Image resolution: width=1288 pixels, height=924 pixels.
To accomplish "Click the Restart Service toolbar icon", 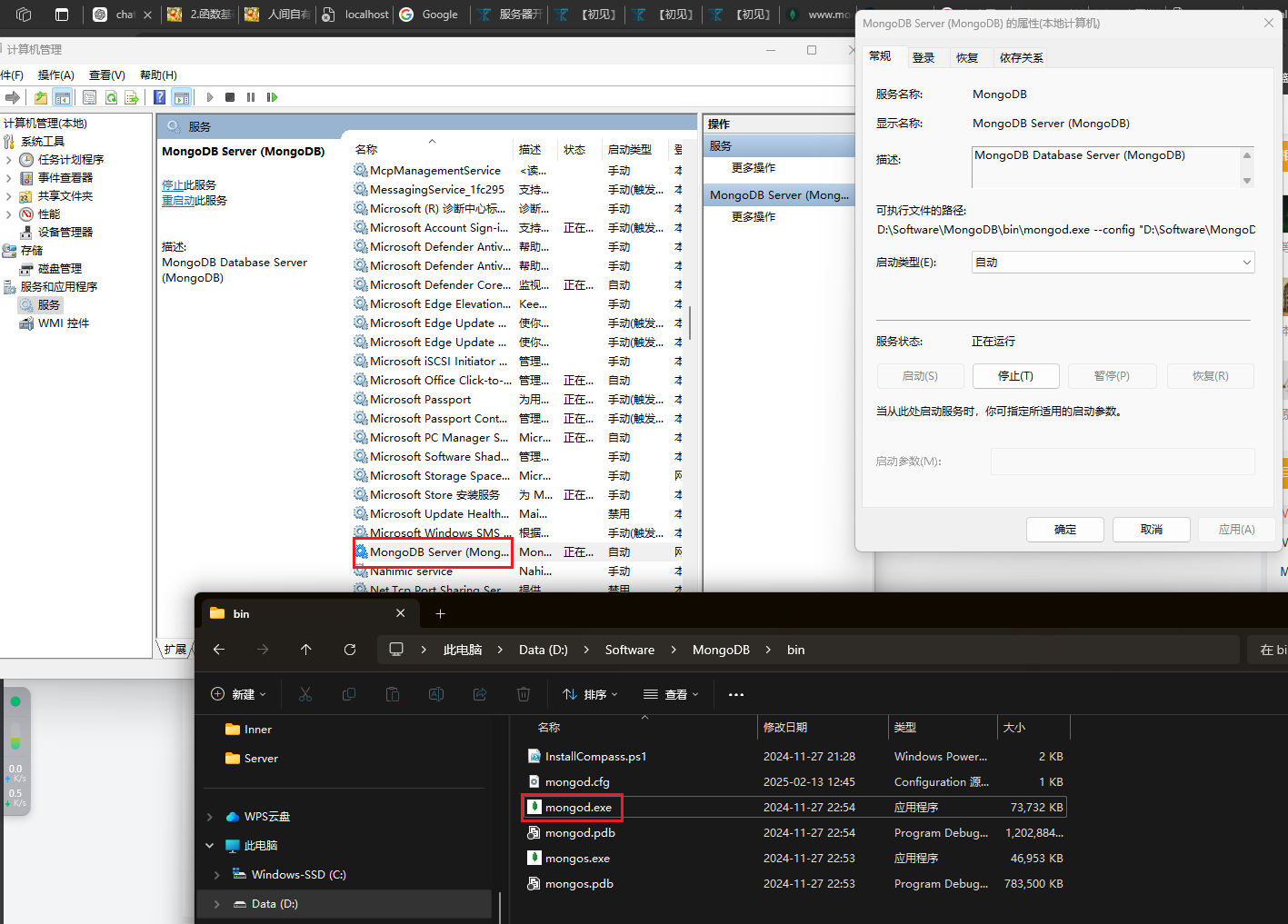I will [x=272, y=97].
